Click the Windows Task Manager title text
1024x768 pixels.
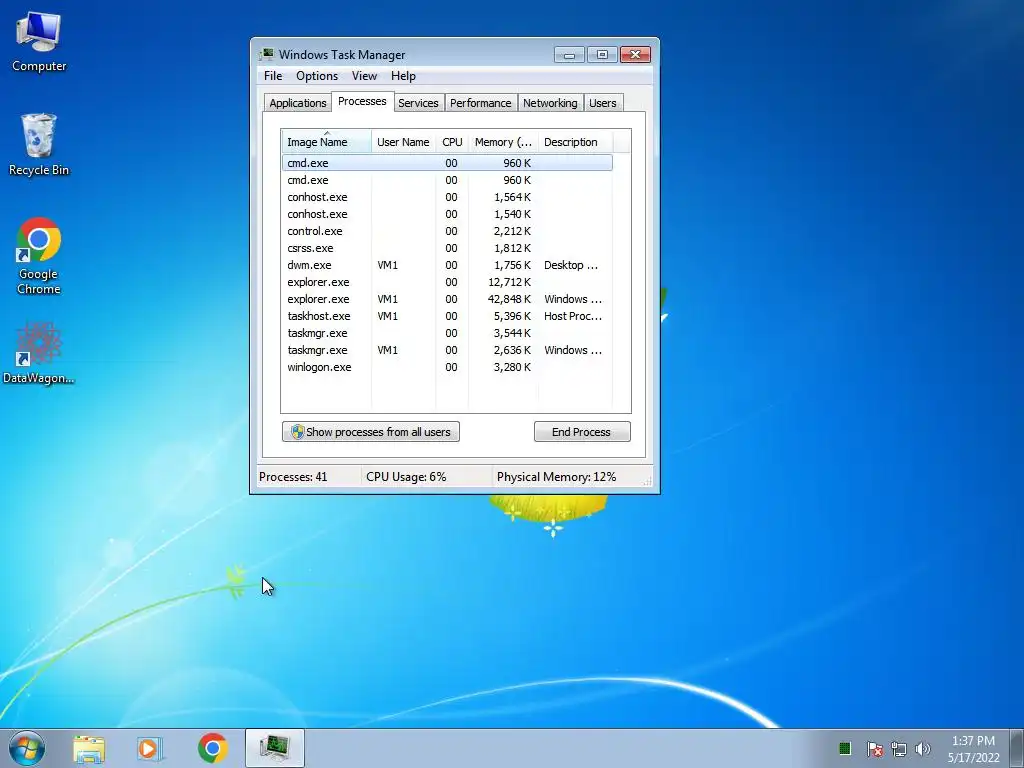[x=342, y=55]
